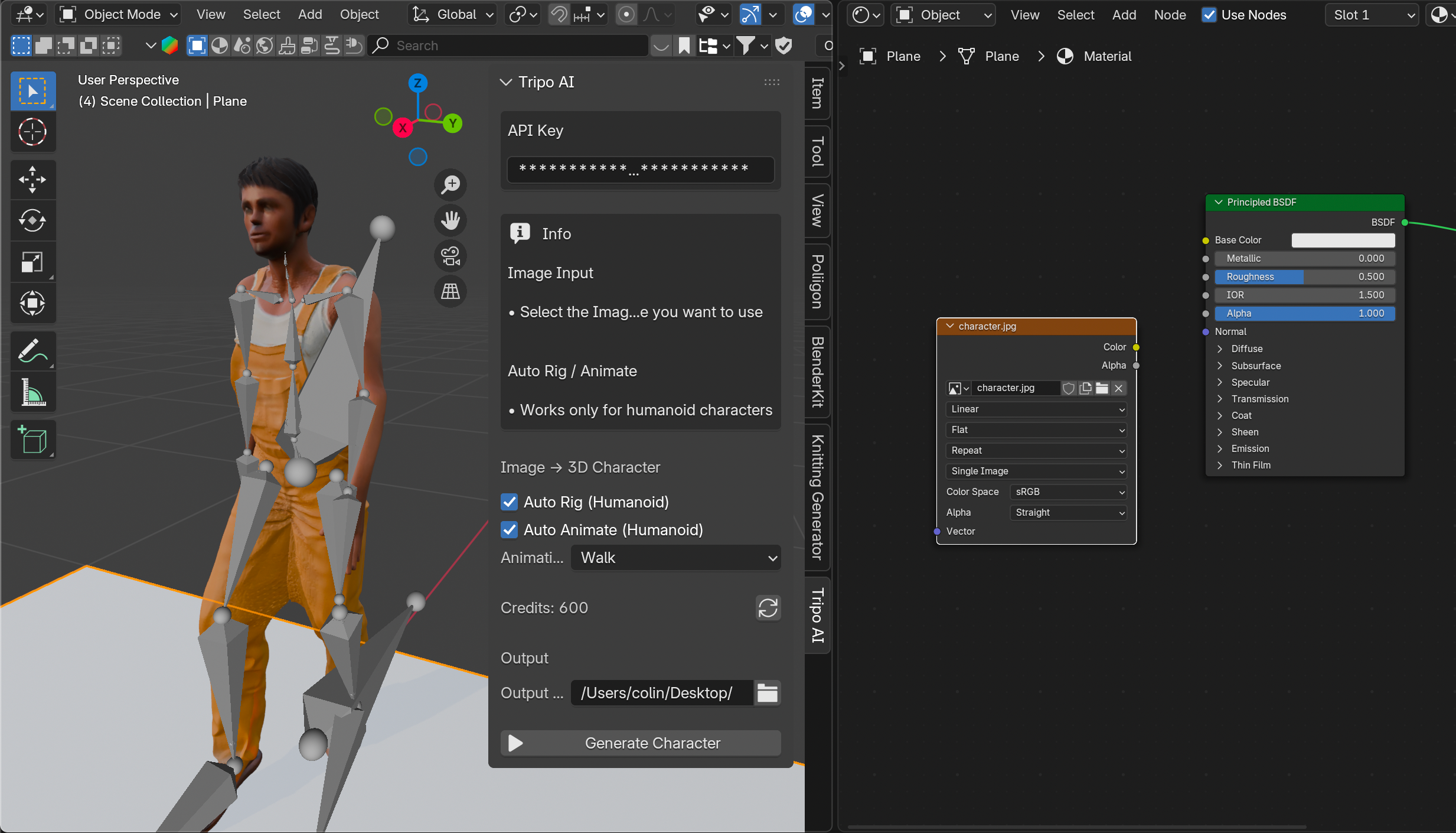Select the Move tool in the toolbar
Image resolution: width=1456 pixels, height=833 pixels.
(x=32, y=180)
